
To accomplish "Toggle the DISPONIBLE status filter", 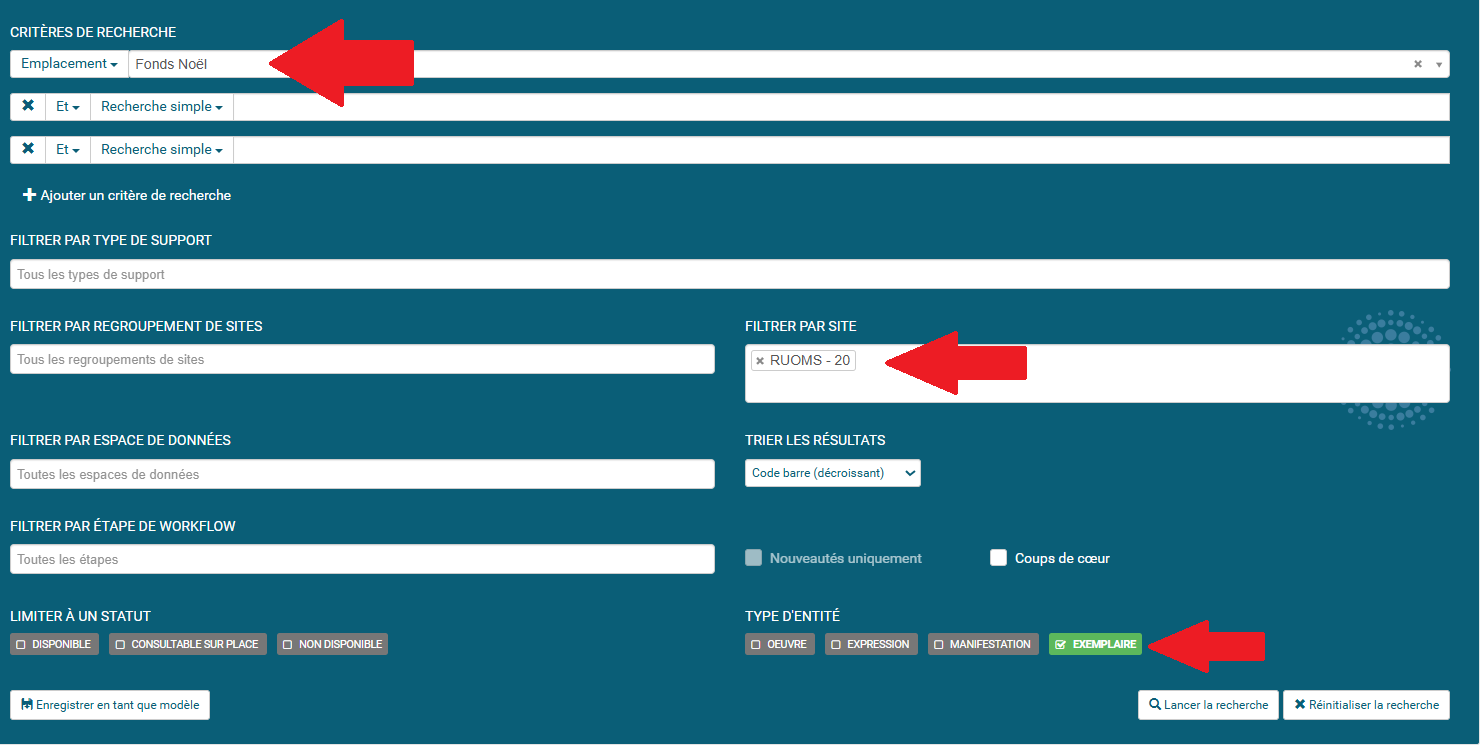I will (54, 644).
